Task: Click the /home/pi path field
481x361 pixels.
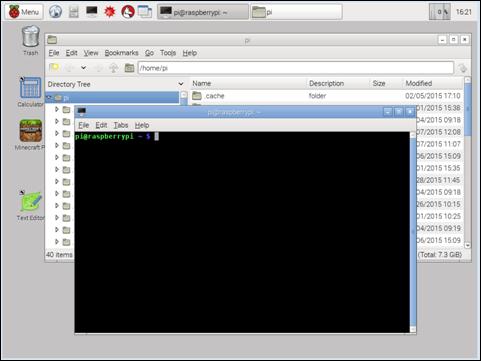Action: [296, 68]
